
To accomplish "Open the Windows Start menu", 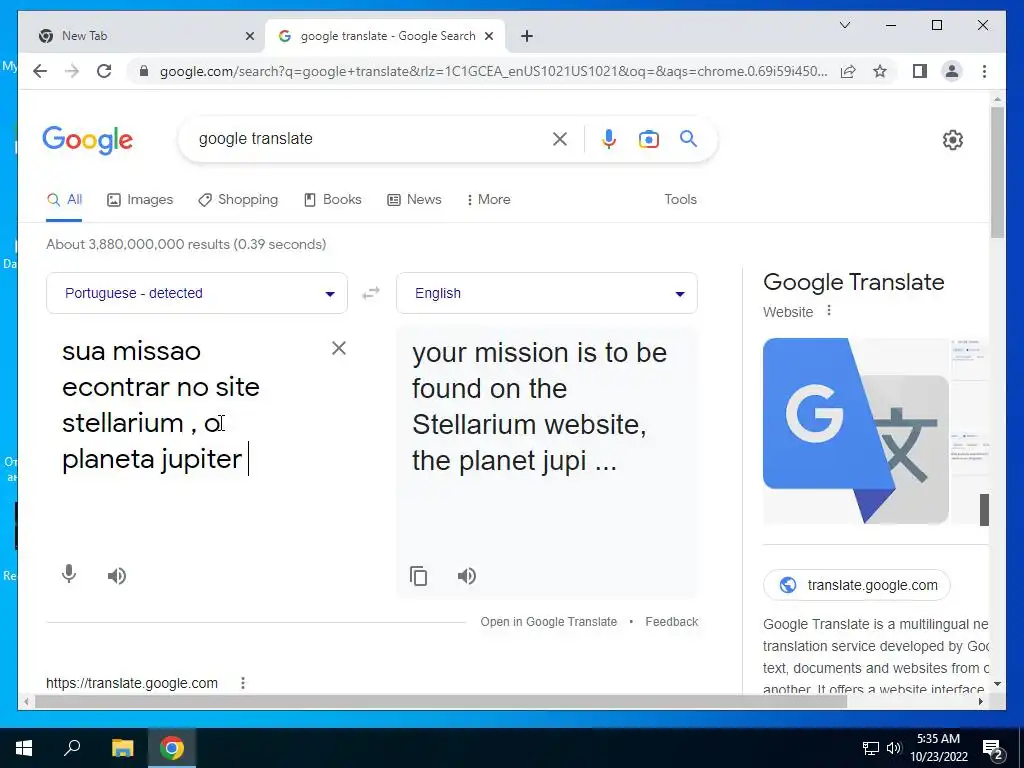I will [24, 748].
